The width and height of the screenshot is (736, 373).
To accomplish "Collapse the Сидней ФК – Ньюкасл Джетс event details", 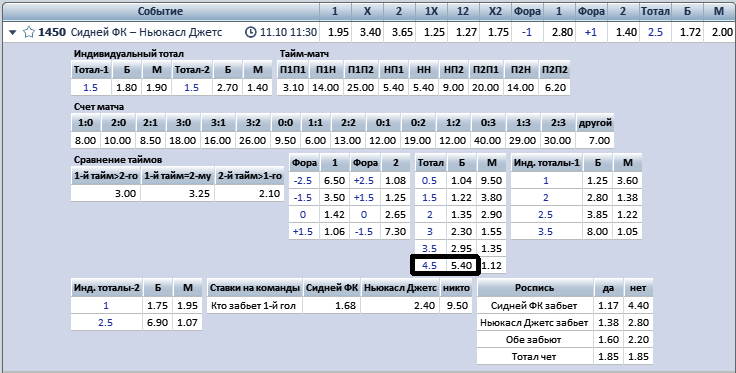I will pos(13,32).
